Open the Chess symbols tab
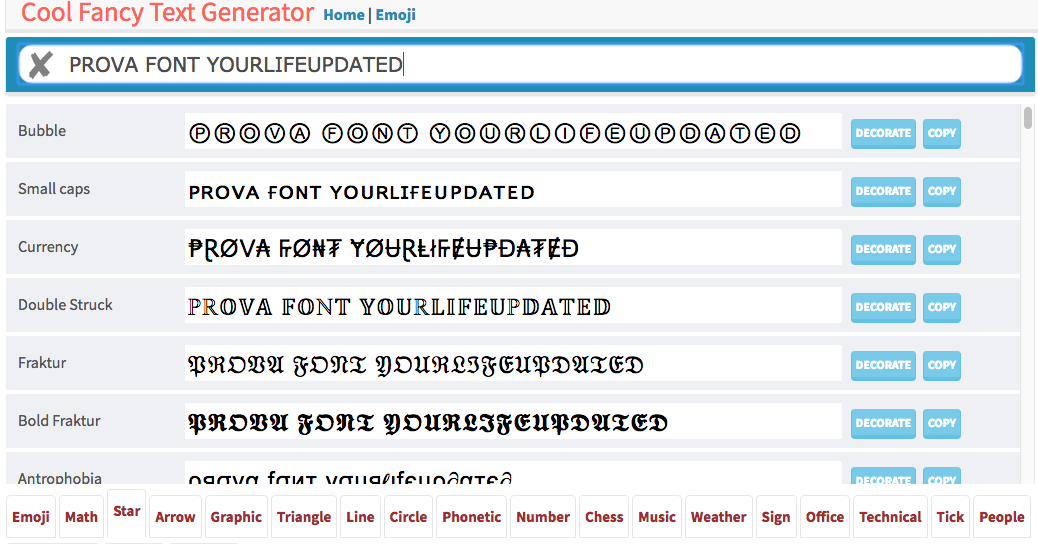Image resolution: width=1038 pixels, height=544 pixels. point(604,517)
